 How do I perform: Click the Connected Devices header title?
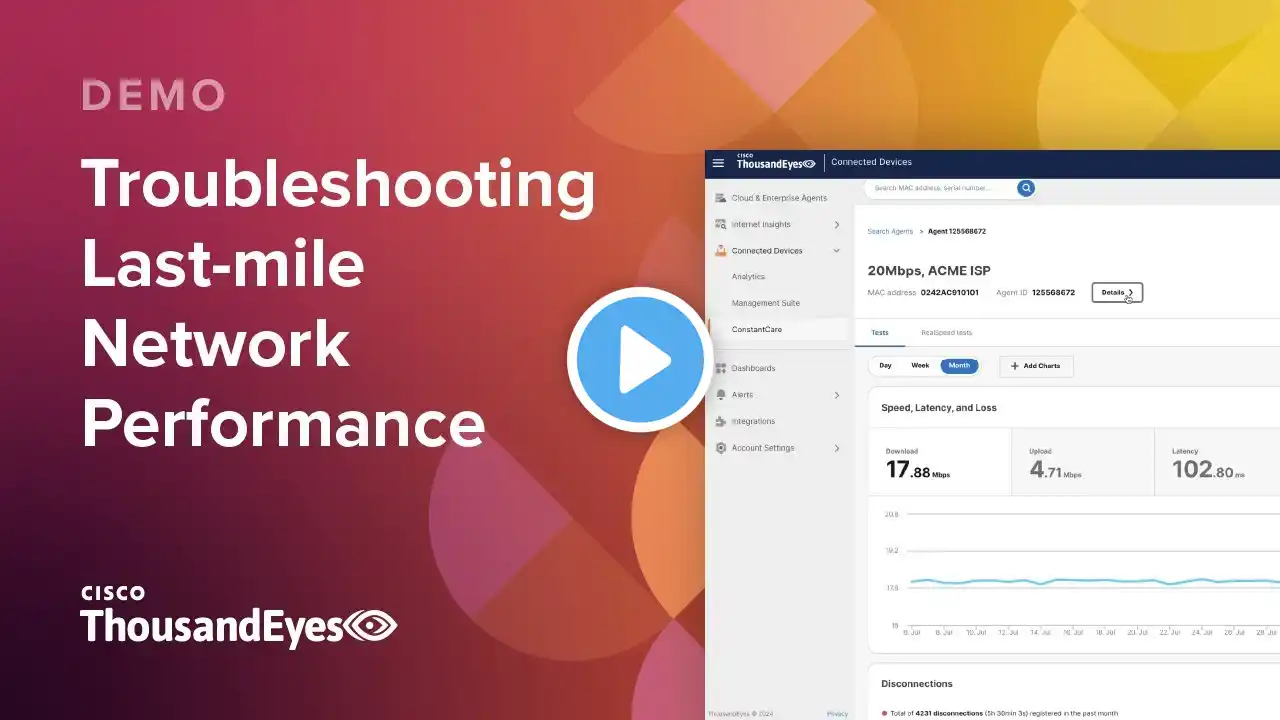click(871, 162)
